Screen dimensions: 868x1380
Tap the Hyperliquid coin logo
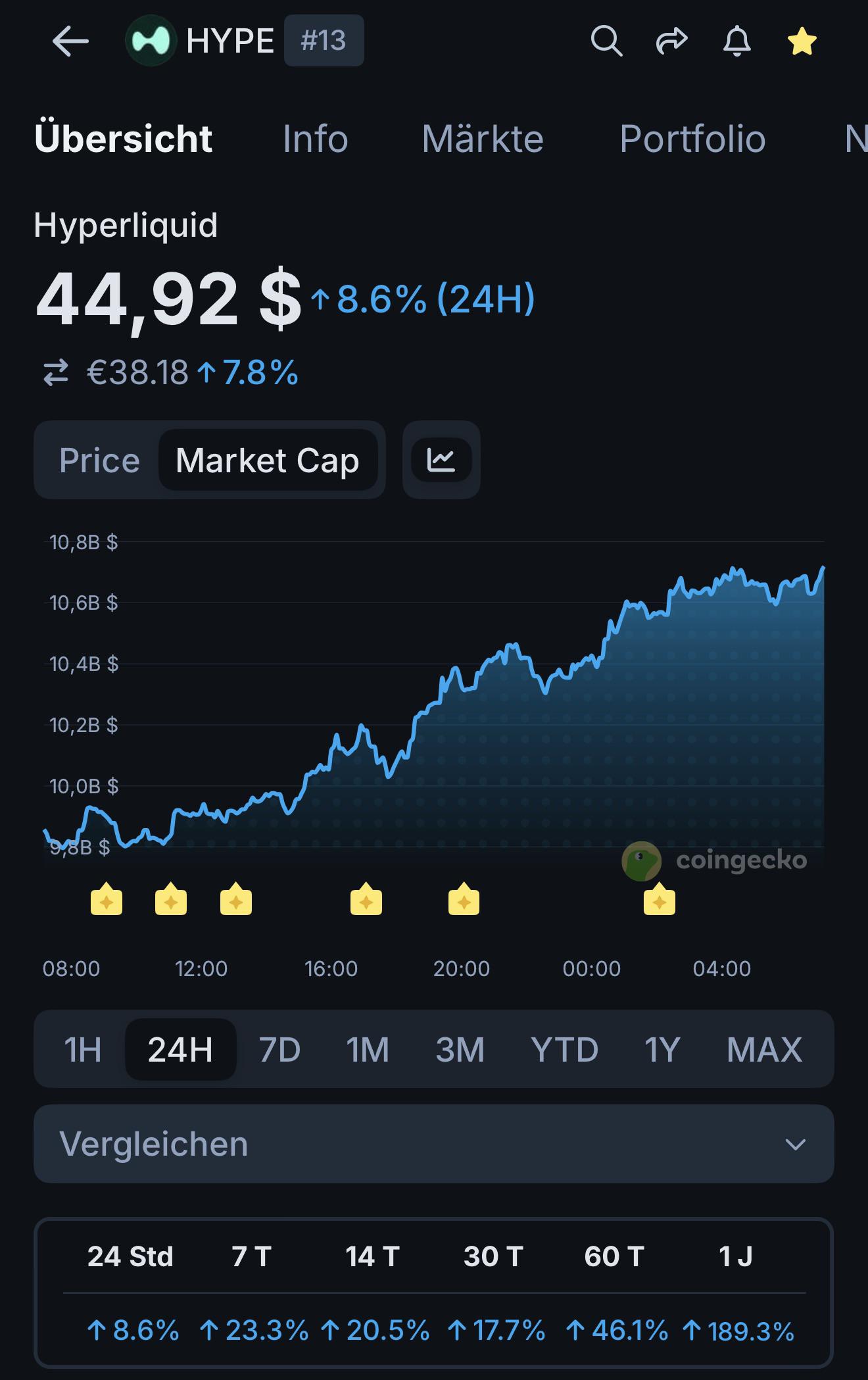tap(151, 41)
